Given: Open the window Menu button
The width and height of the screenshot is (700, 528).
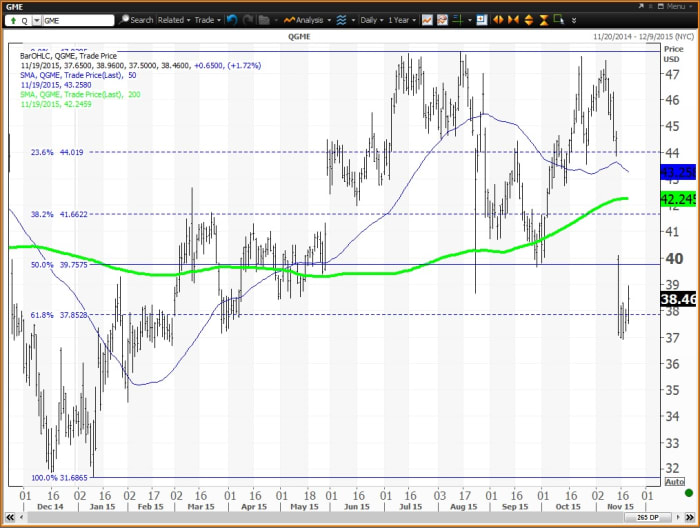Looking at the screenshot, I should pos(675,5).
